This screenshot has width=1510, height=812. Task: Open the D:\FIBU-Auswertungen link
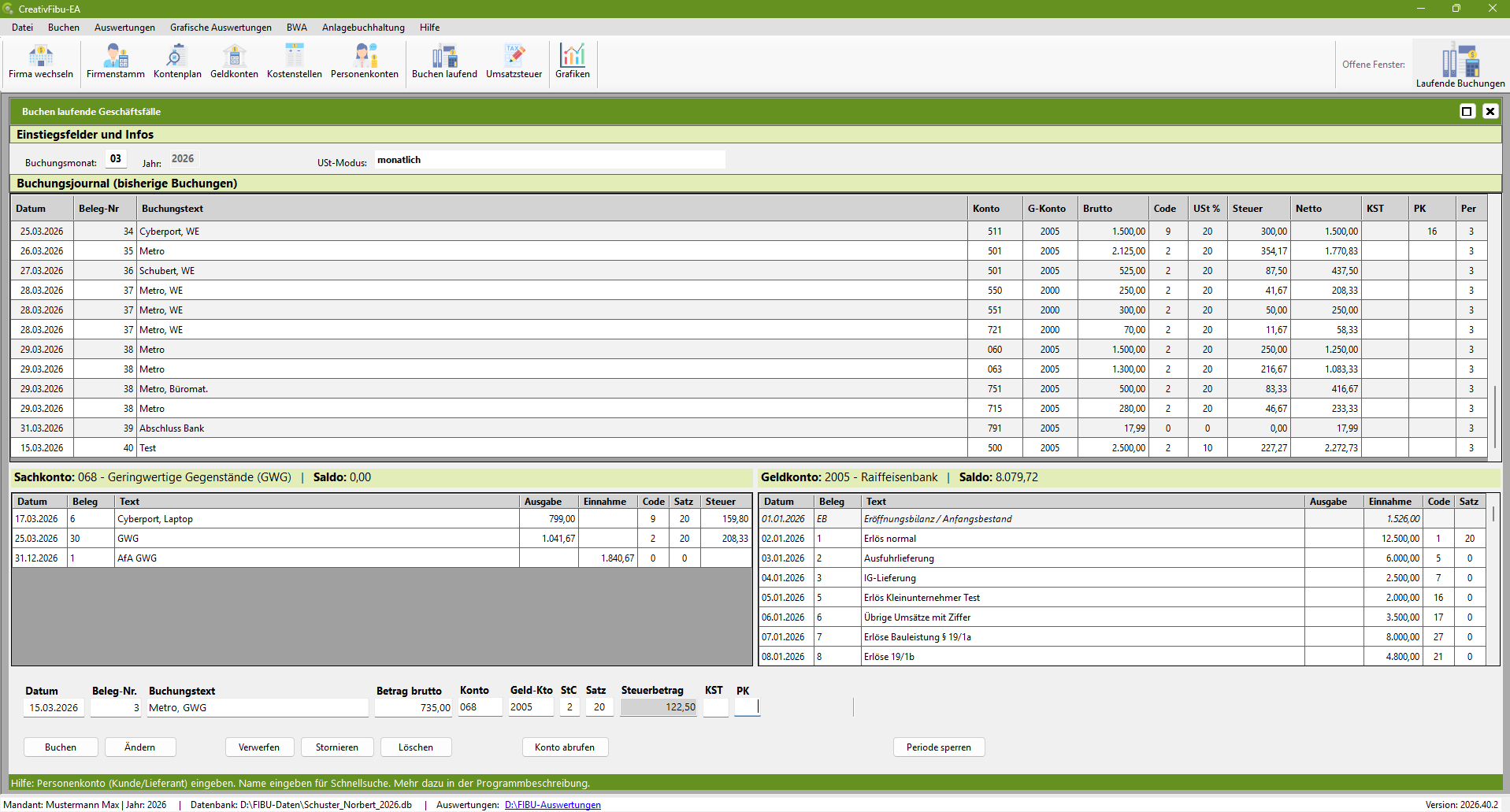tap(553, 805)
